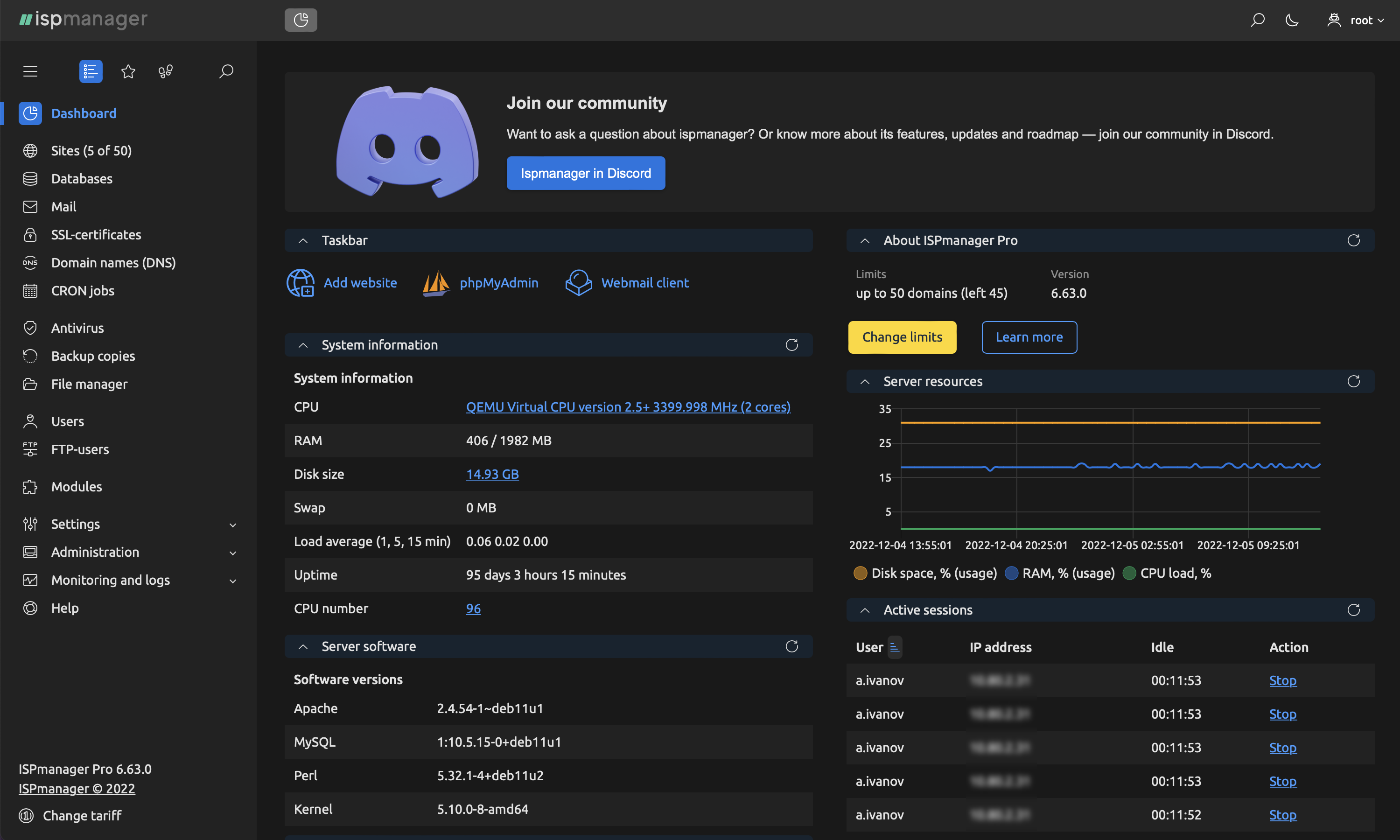Select the list view menu icon
The height and width of the screenshot is (840, 1400).
(x=91, y=71)
